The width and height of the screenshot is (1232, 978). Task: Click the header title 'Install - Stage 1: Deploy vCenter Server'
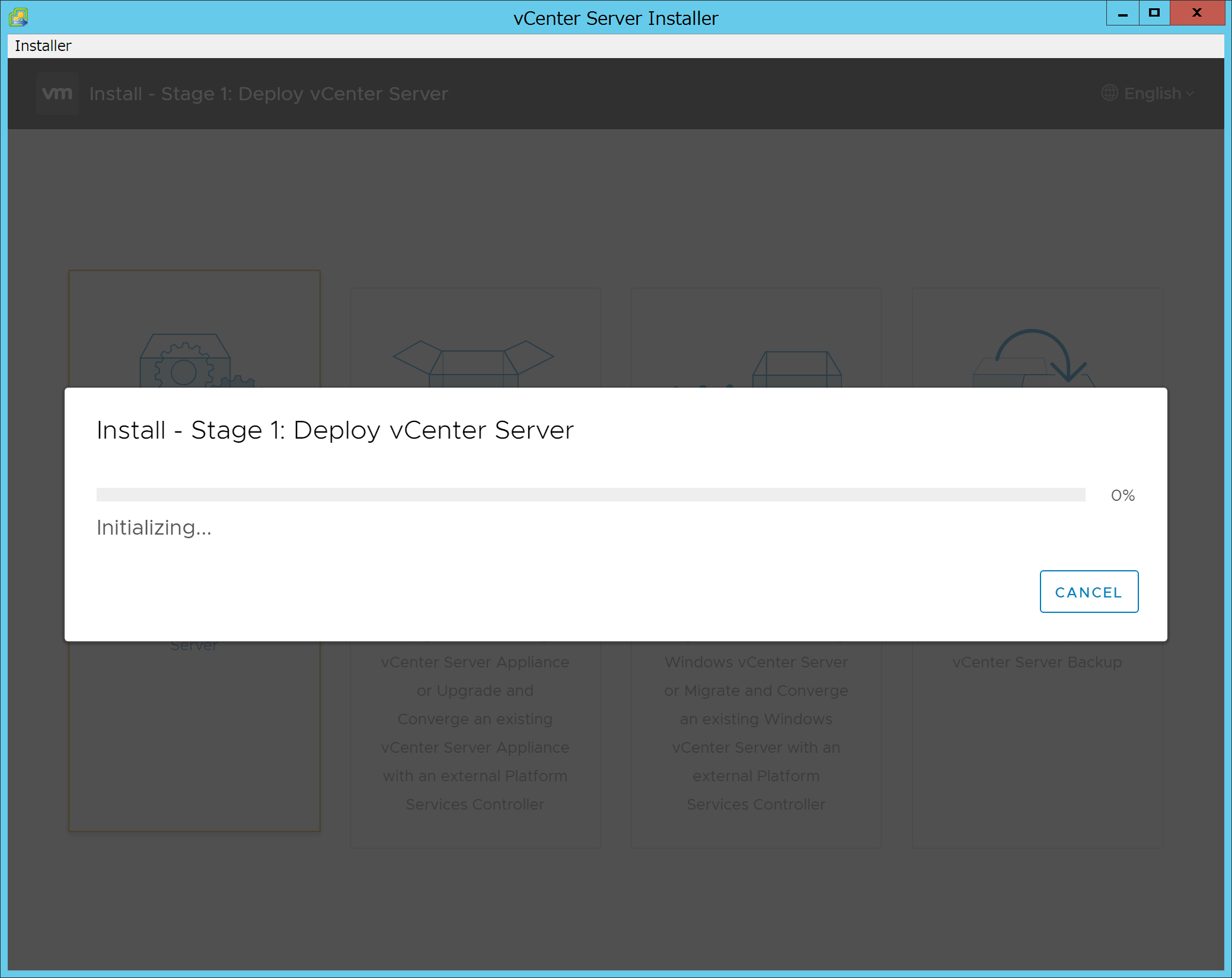(269, 94)
